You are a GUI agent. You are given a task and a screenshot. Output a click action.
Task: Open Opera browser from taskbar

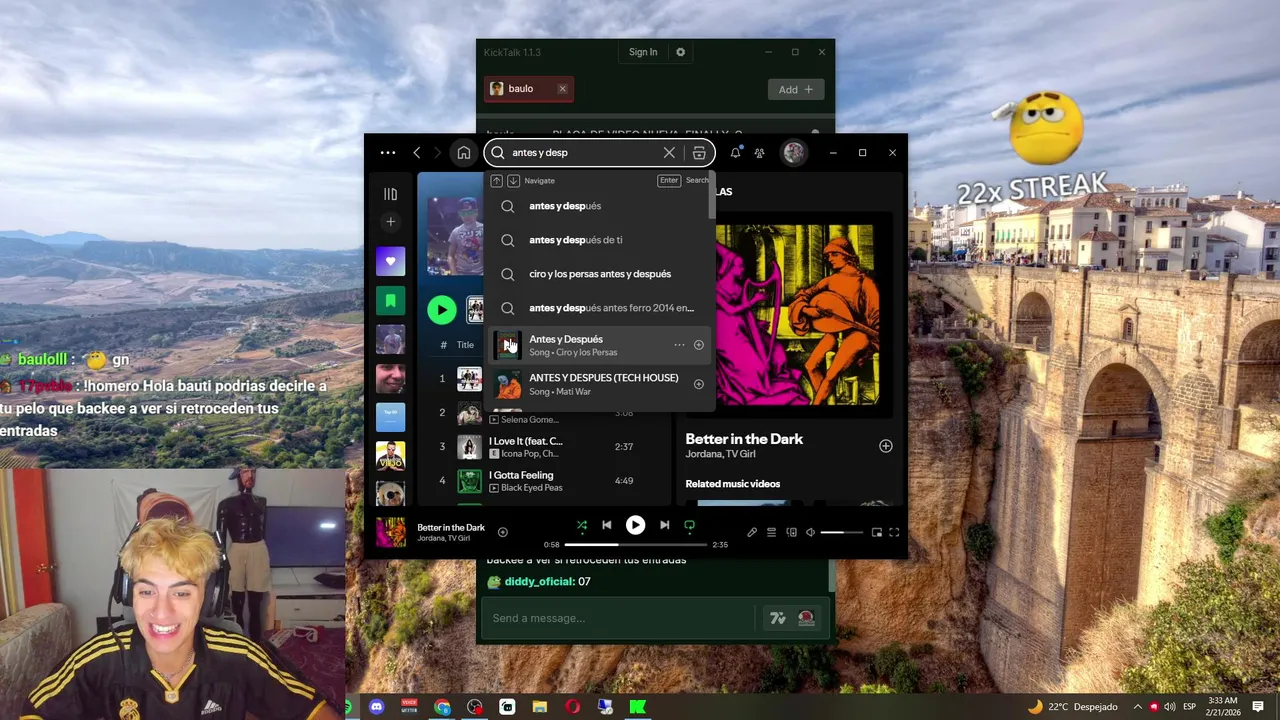(x=572, y=707)
